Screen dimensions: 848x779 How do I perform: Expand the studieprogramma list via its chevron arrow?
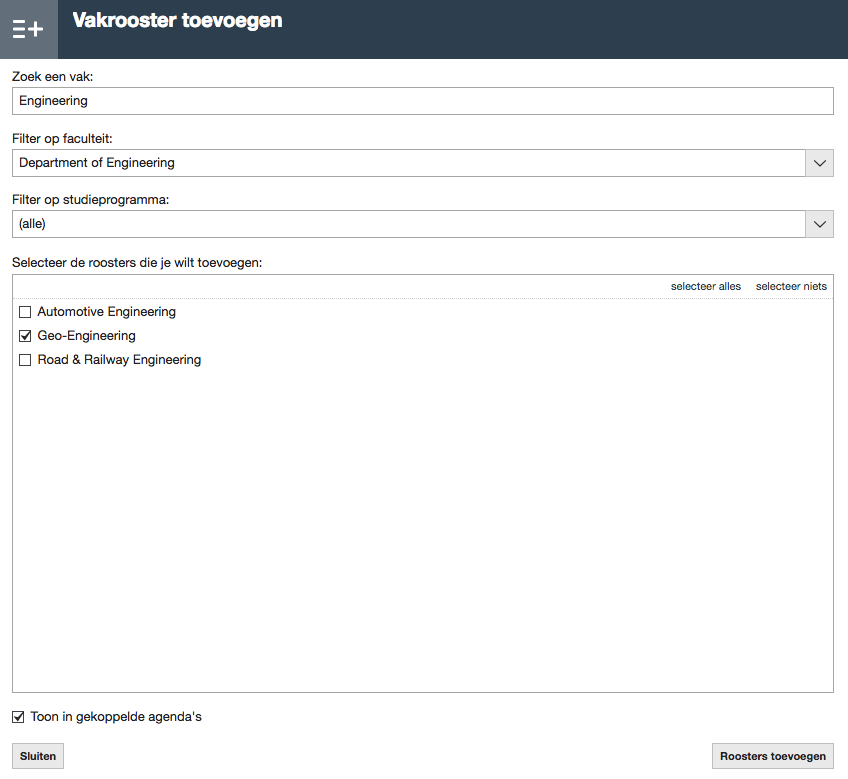point(819,224)
